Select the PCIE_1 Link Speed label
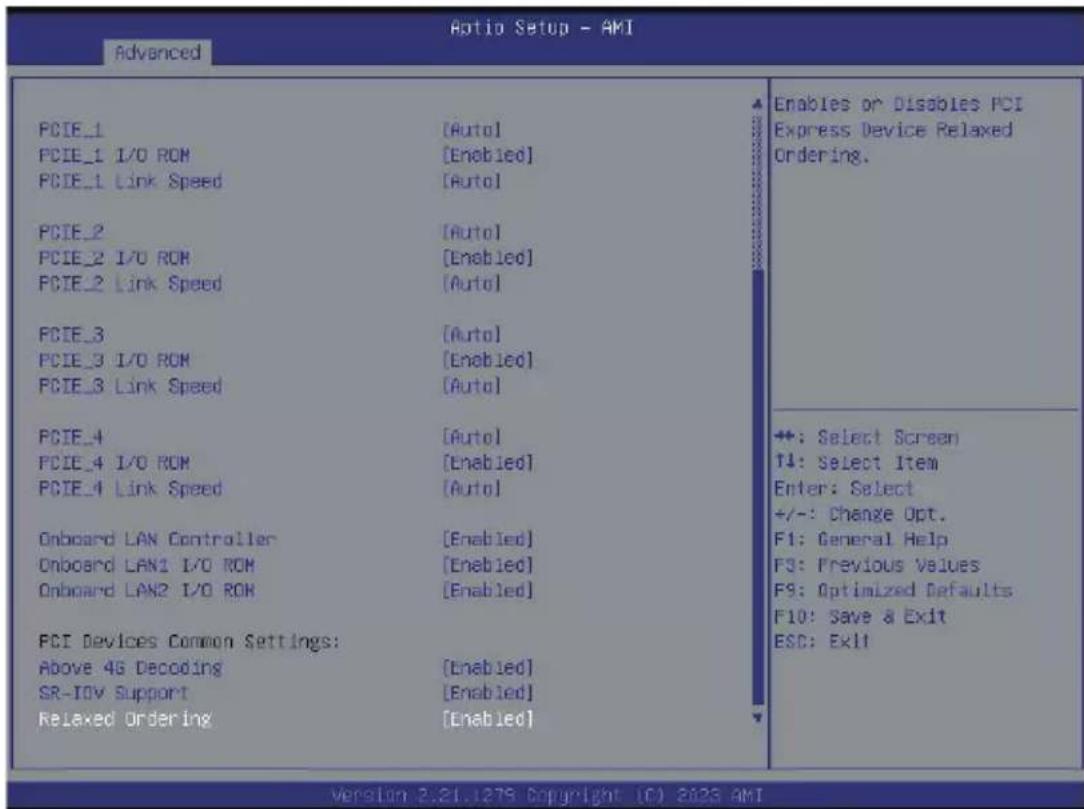The width and height of the screenshot is (1084, 809). 130,181
